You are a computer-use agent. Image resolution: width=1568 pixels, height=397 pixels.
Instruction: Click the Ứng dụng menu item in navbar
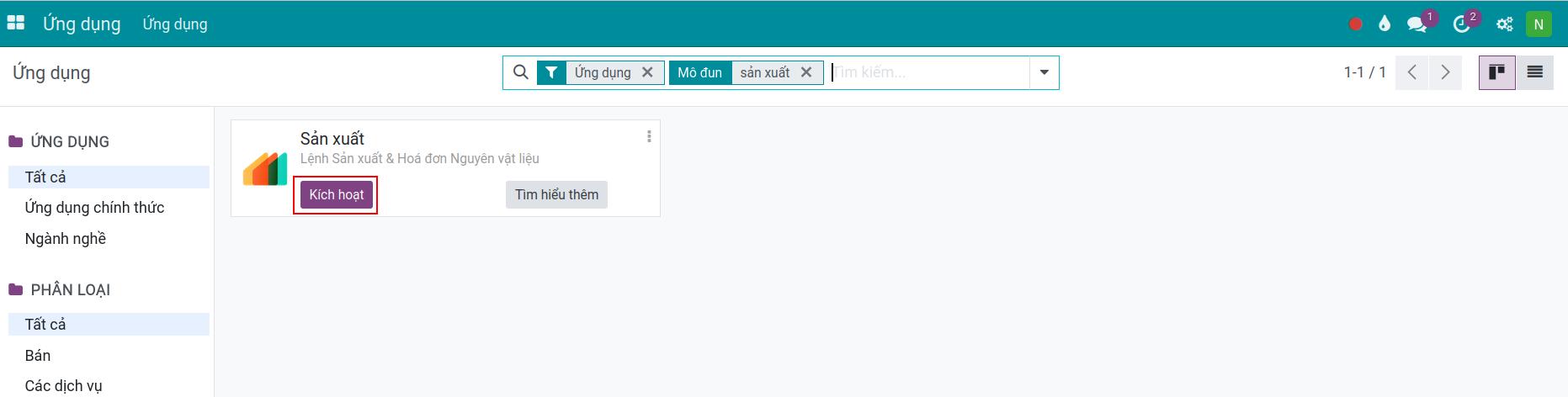pos(175,24)
